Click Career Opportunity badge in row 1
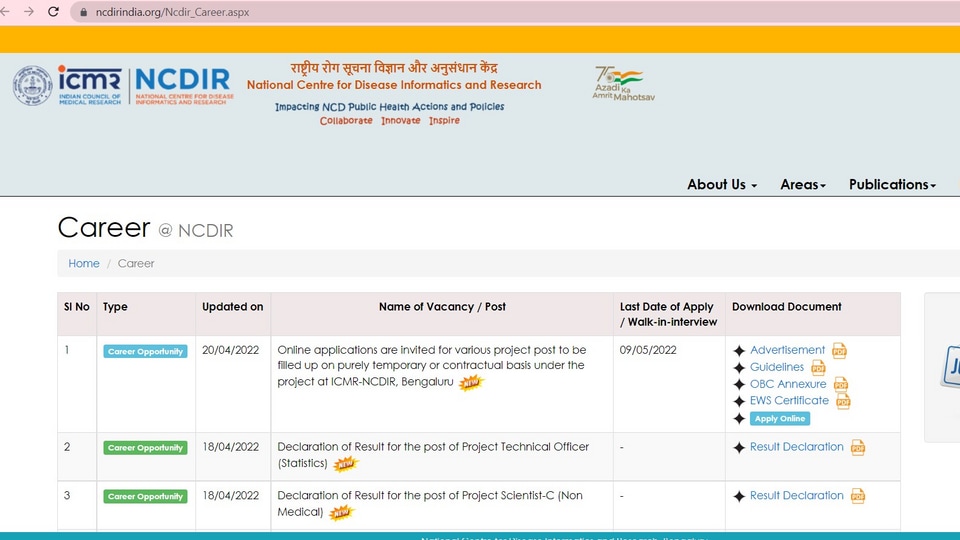 click(x=145, y=351)
